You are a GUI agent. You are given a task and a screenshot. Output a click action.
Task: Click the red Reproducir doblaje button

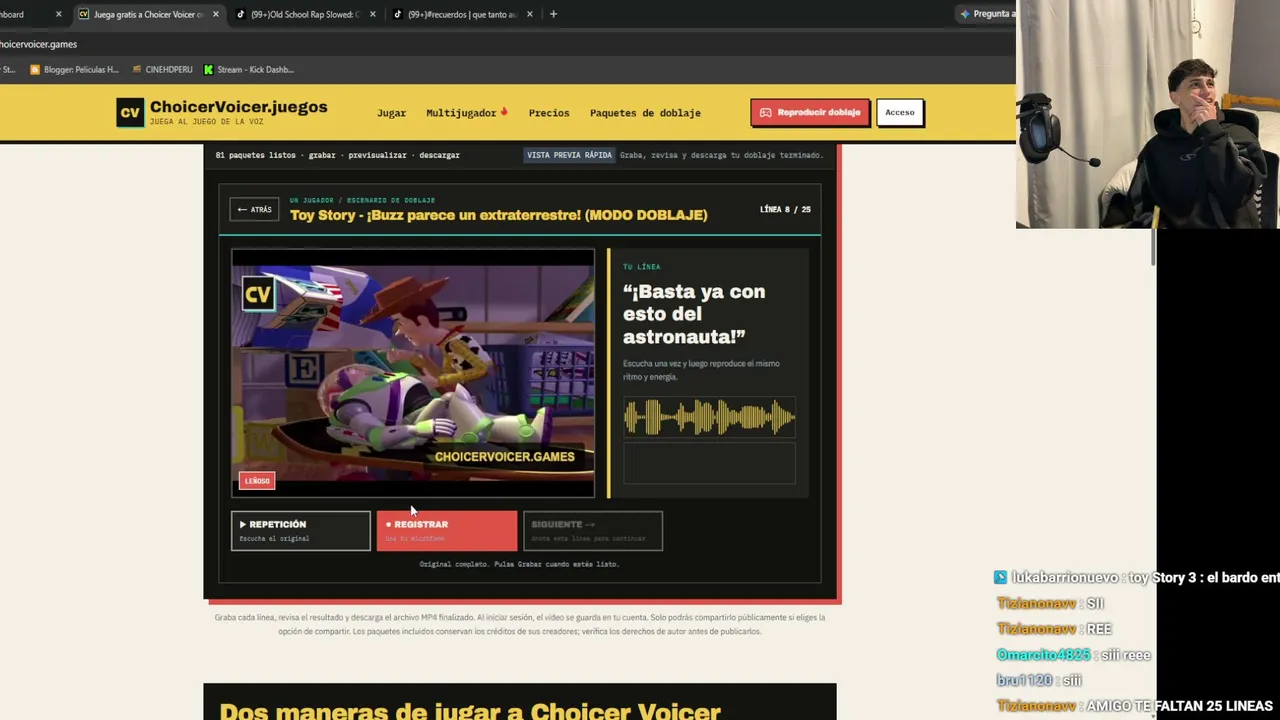click(810, 112)
